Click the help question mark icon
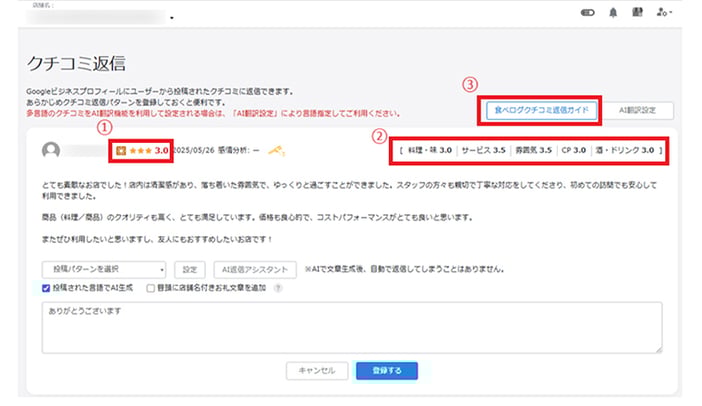Viewport: 702px width, 406px height. (x=277, y=288)
